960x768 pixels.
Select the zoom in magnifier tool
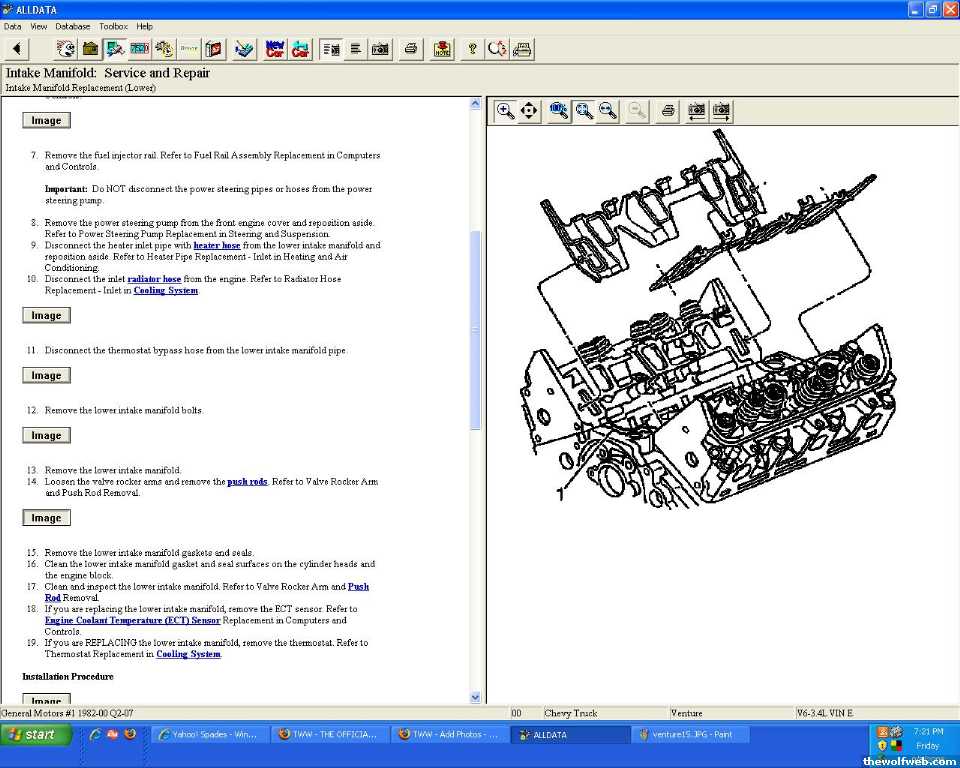pos(506,111)
